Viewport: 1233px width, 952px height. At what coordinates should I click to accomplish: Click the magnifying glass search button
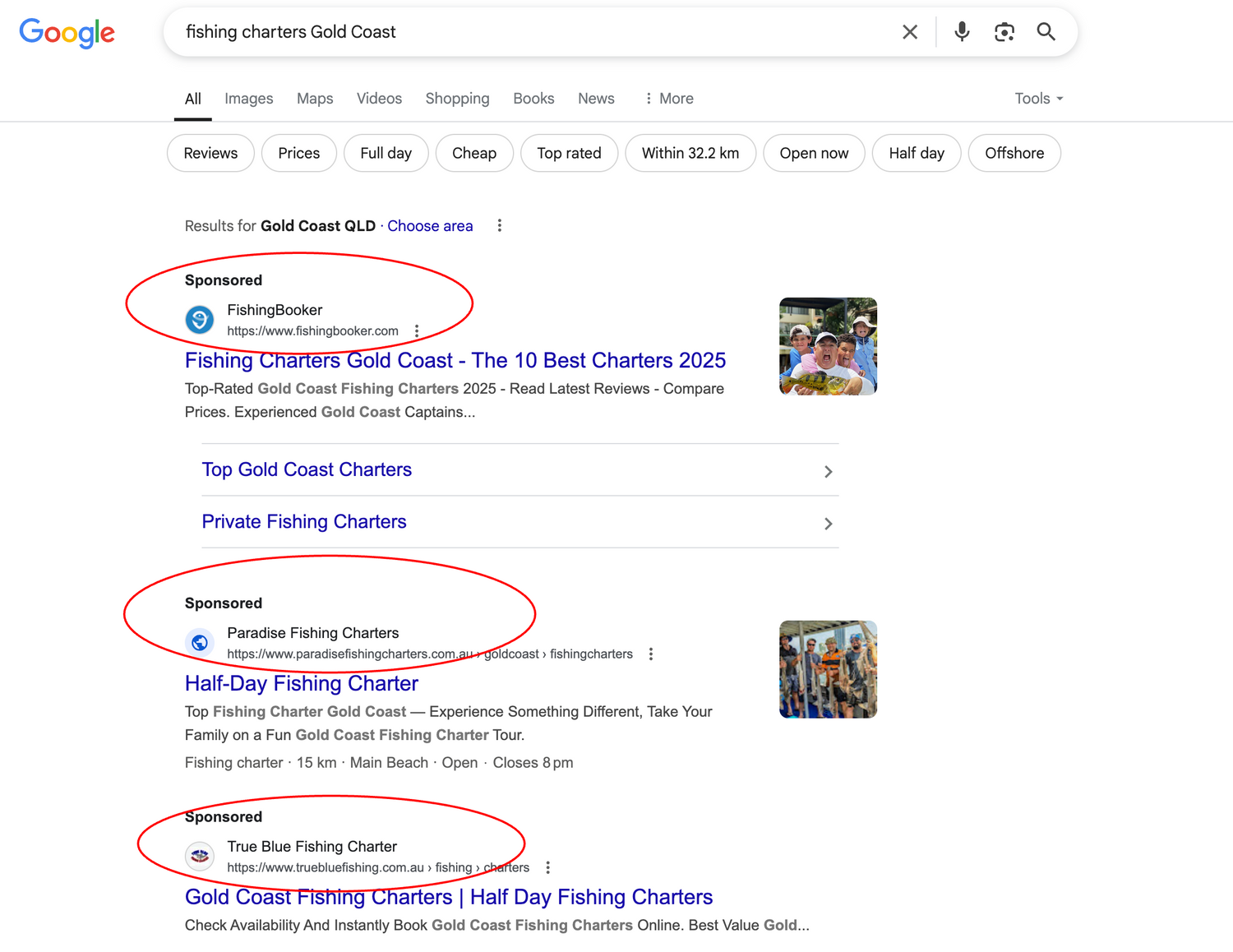pos(1046,32)
